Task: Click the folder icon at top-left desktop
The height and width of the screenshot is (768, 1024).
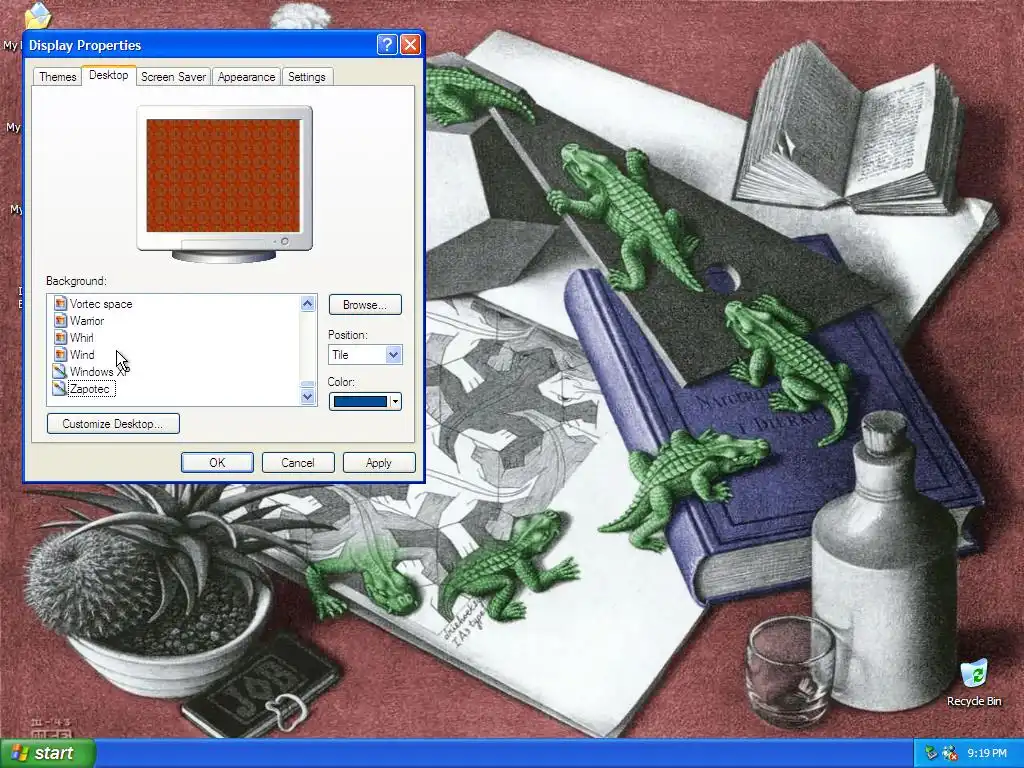Action: [x=37, y=16]
